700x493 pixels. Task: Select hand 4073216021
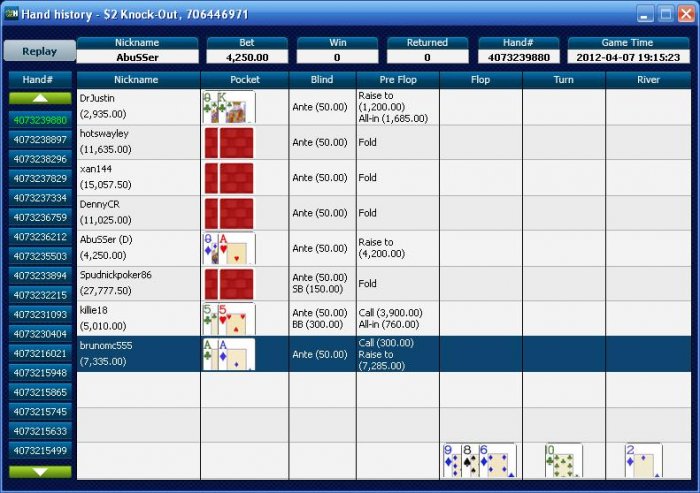40,353
